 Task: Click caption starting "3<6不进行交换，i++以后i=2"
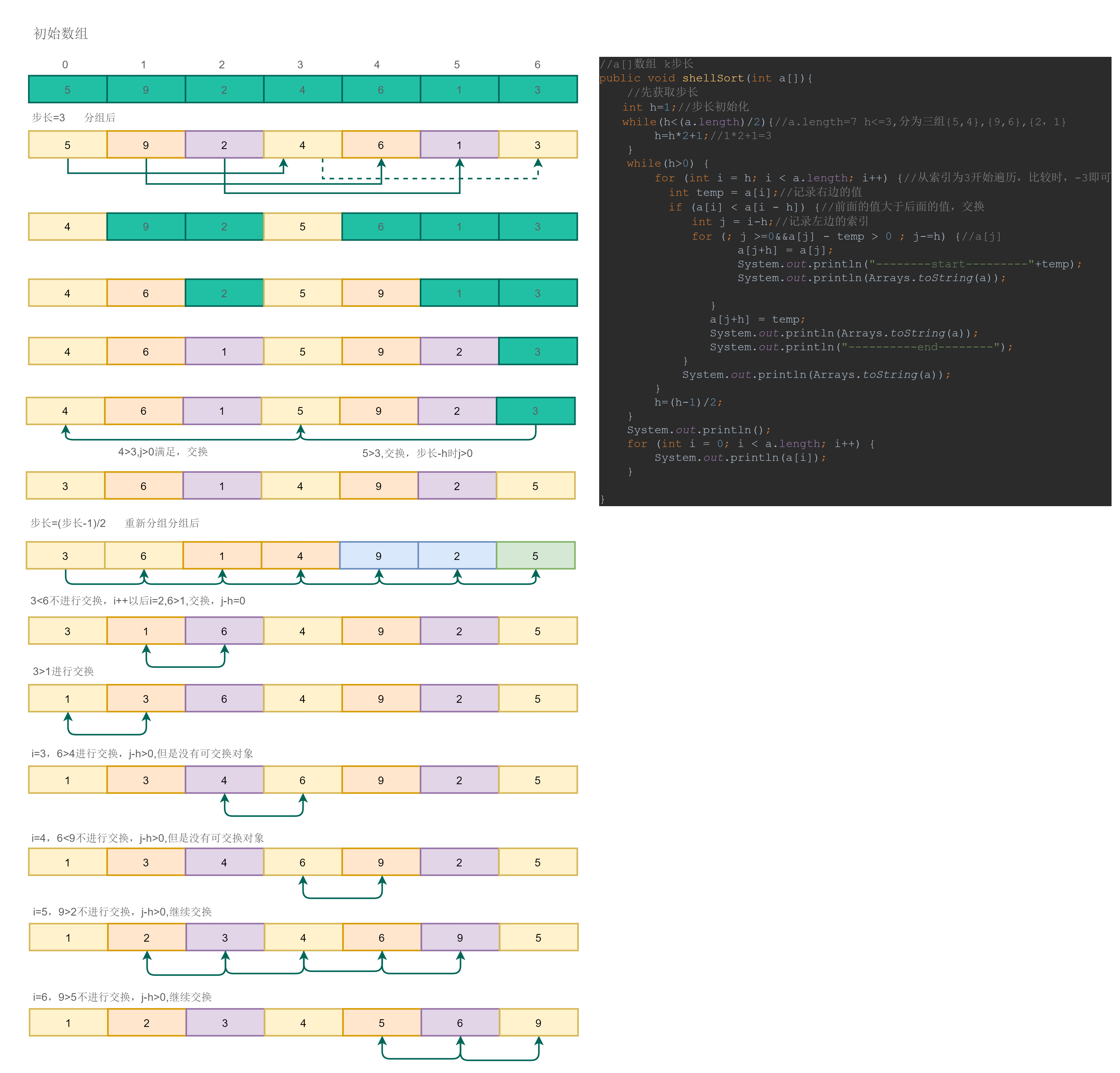pos(138,601)
